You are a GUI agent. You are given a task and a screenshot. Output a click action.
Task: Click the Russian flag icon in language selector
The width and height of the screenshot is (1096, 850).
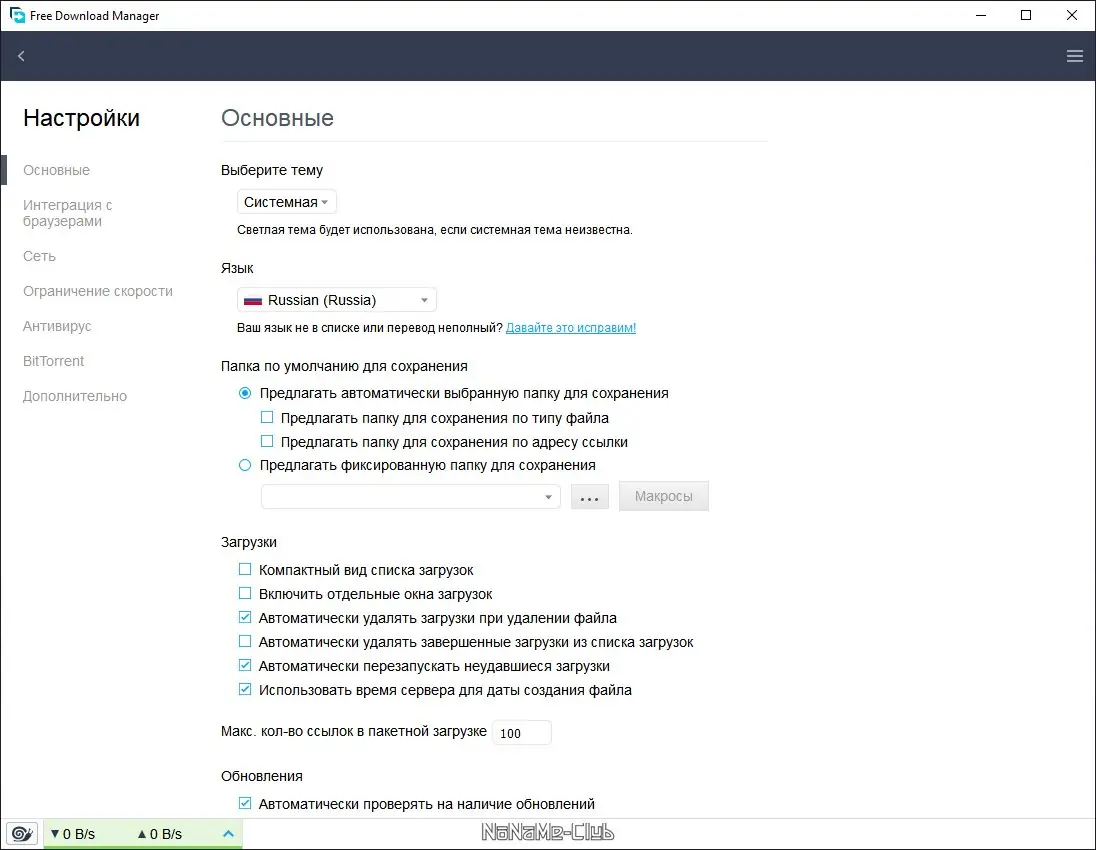tap(252, 301)
